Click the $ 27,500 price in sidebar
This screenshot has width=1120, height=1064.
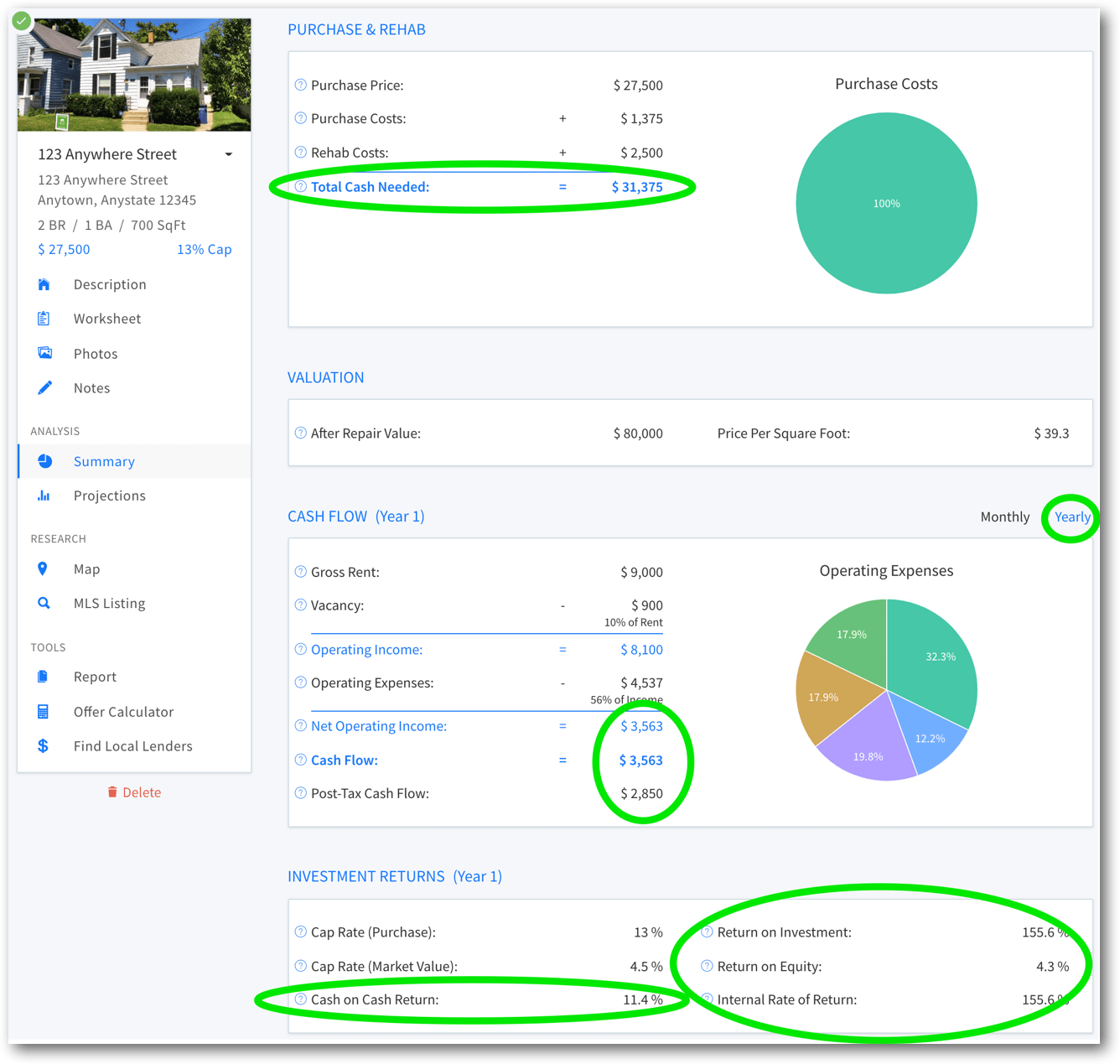(64, 249)
